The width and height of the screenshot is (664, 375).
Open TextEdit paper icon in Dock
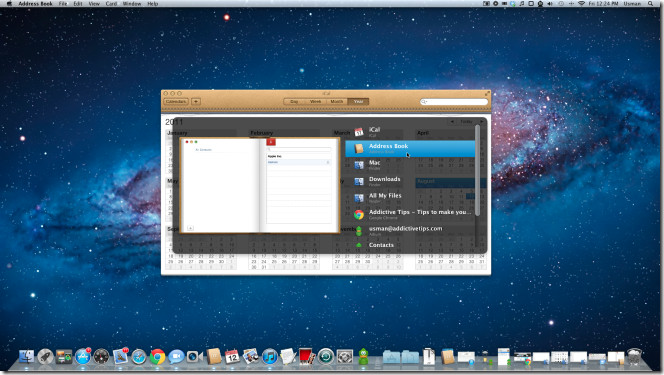[x=288, y=357]
